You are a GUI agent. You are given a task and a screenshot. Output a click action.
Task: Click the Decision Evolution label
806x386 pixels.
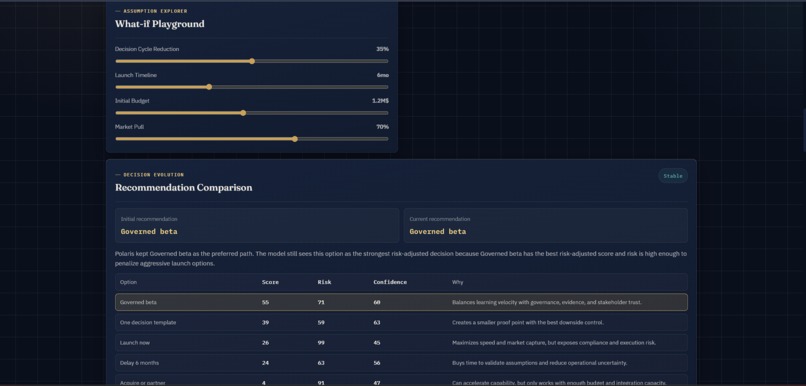click(154, 175)
